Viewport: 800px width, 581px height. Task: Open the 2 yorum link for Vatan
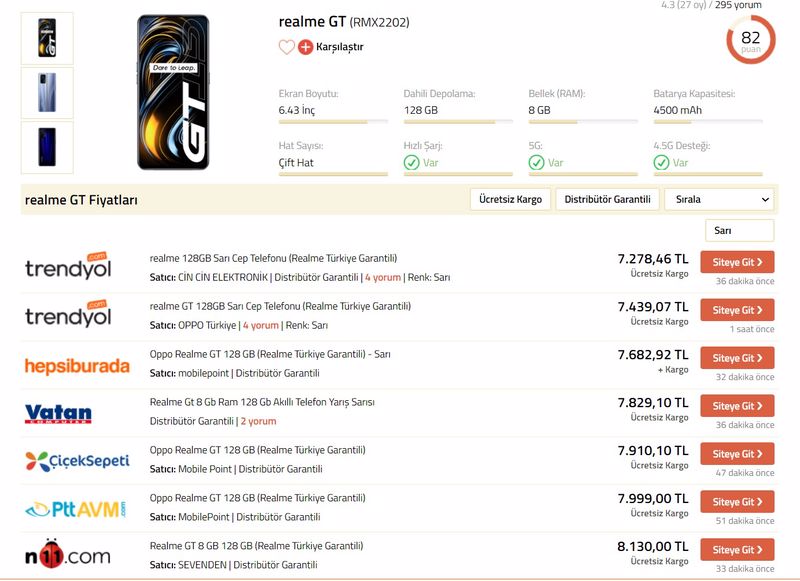[x=258, y=421]
